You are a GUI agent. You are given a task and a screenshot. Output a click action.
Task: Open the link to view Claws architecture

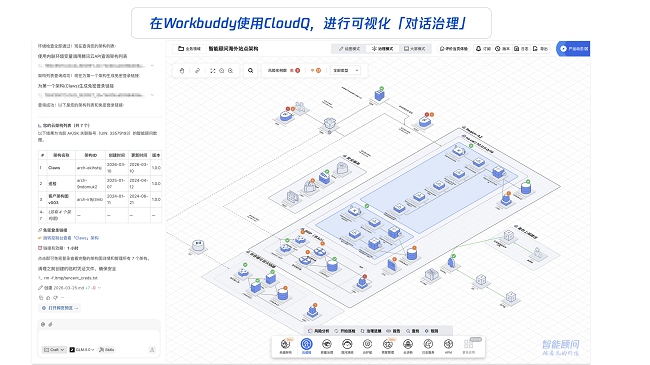tap(70, 238)
